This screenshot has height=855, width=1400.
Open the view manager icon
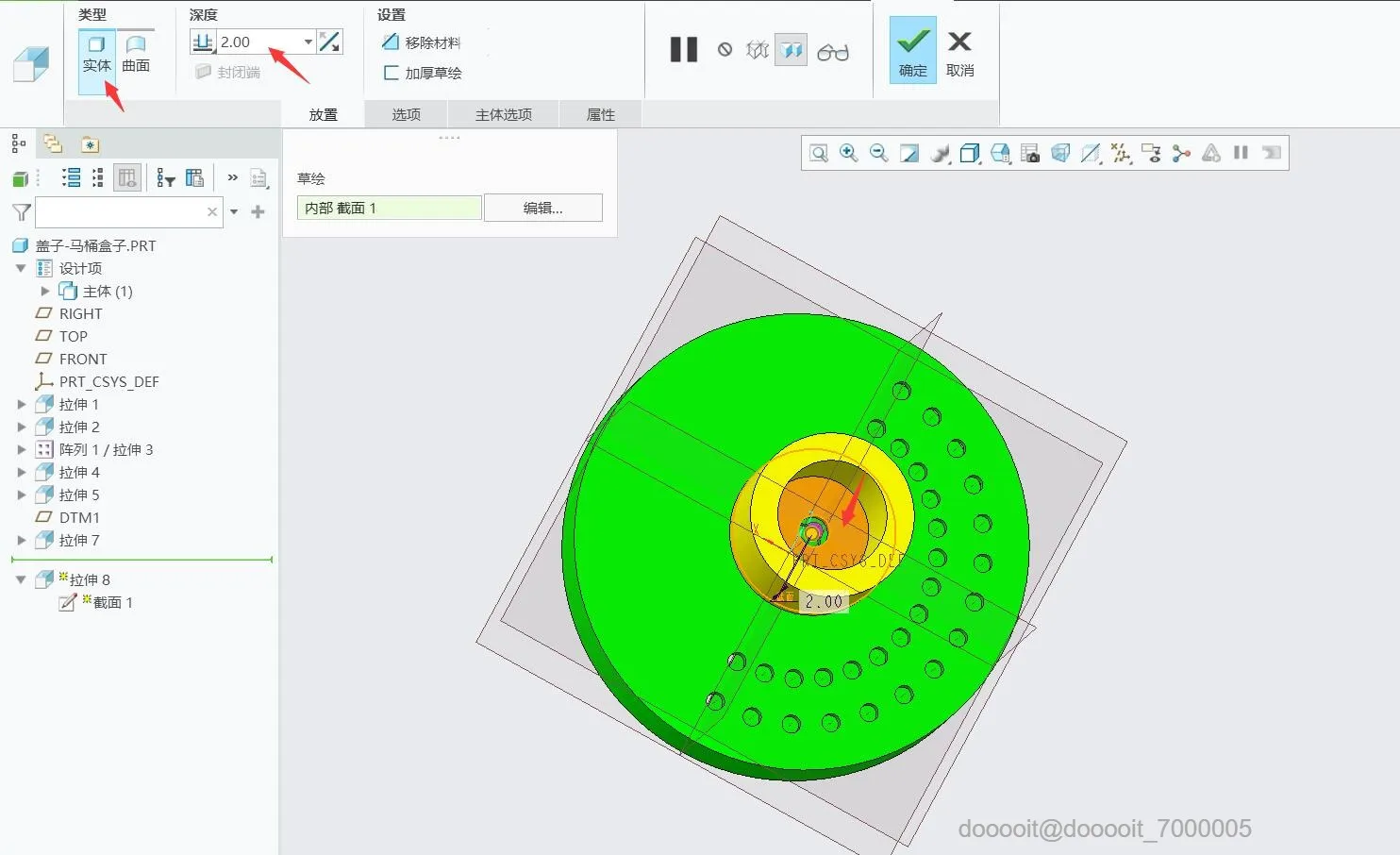pos(1030,153)
